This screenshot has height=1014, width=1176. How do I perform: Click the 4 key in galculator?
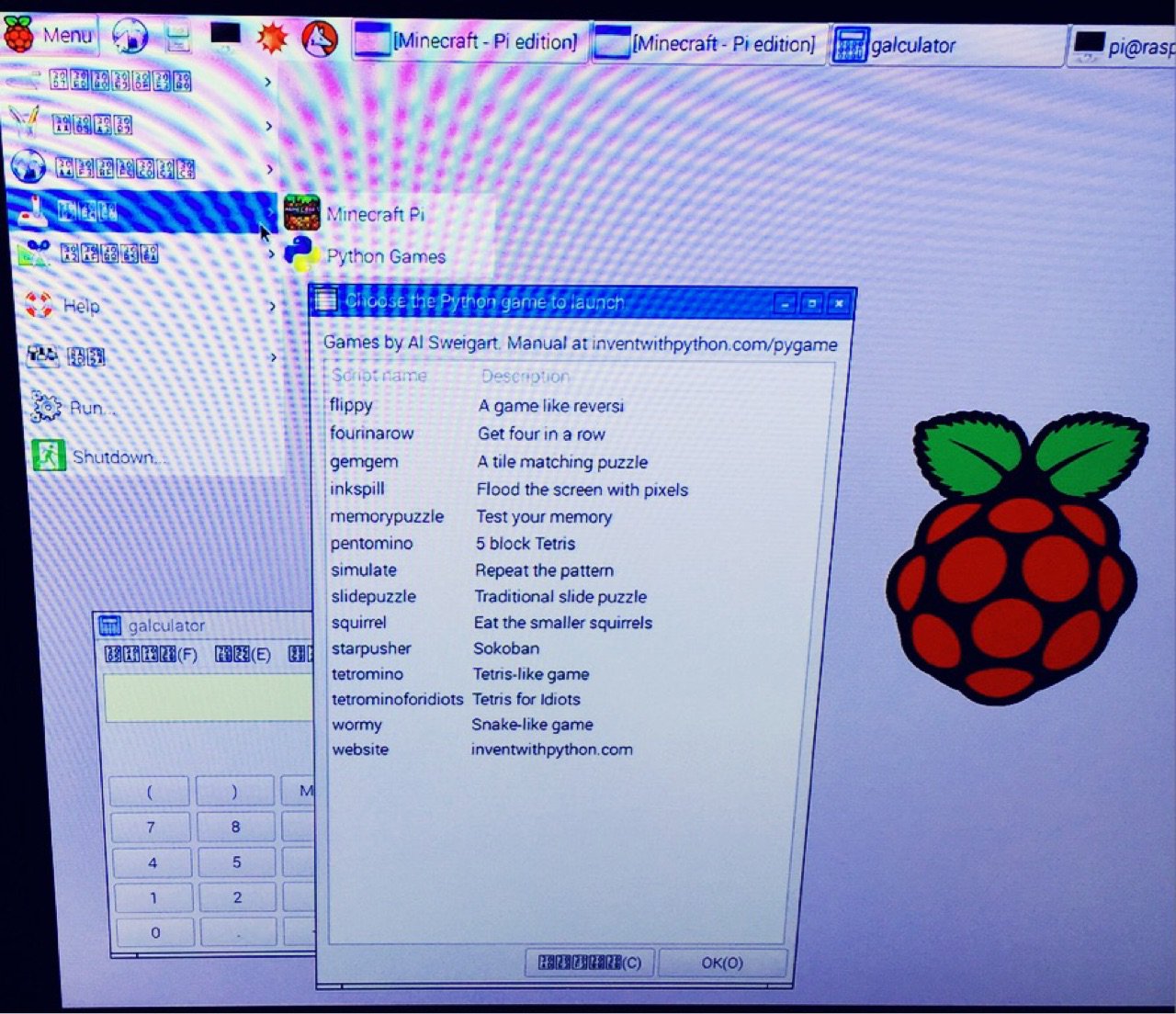153,862
